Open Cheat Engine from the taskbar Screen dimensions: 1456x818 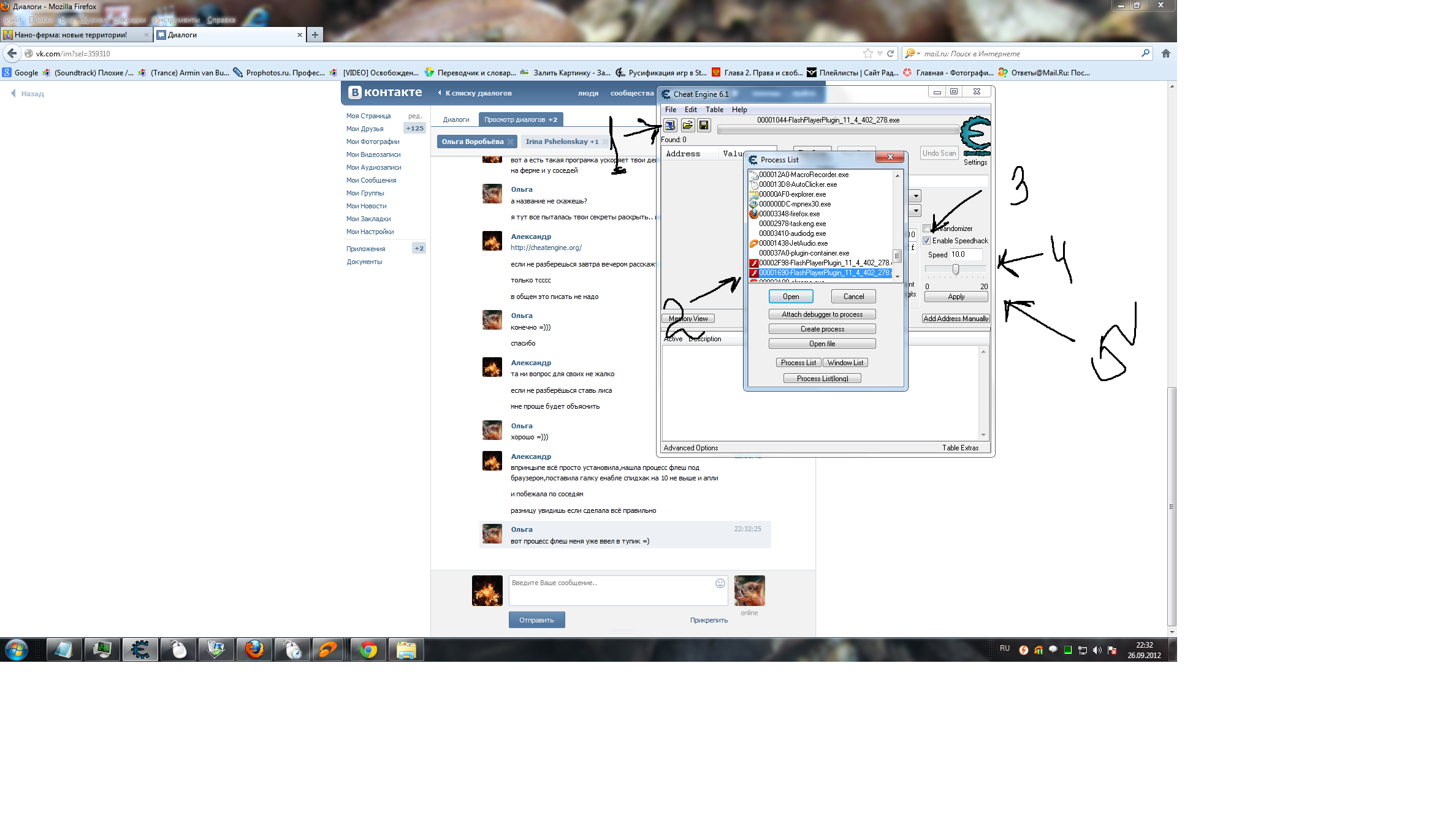tap(140, 649)
